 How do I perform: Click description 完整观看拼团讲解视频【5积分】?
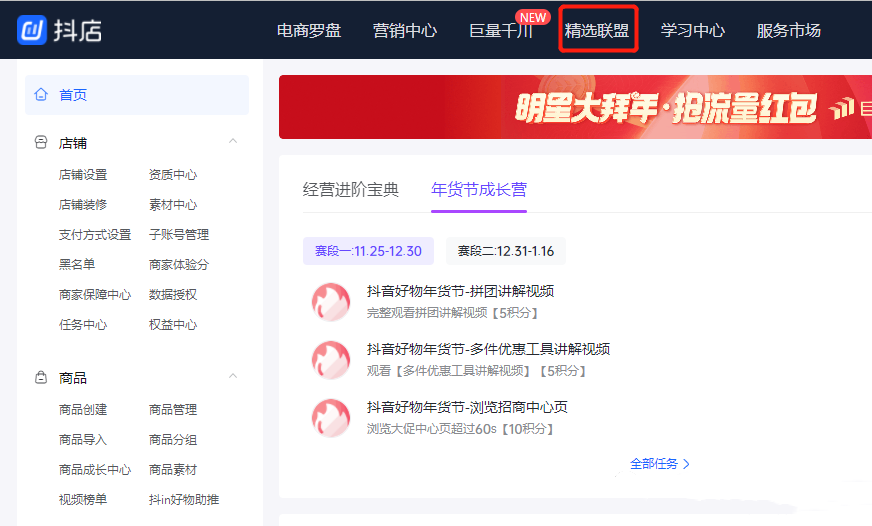tap(453, 313)
